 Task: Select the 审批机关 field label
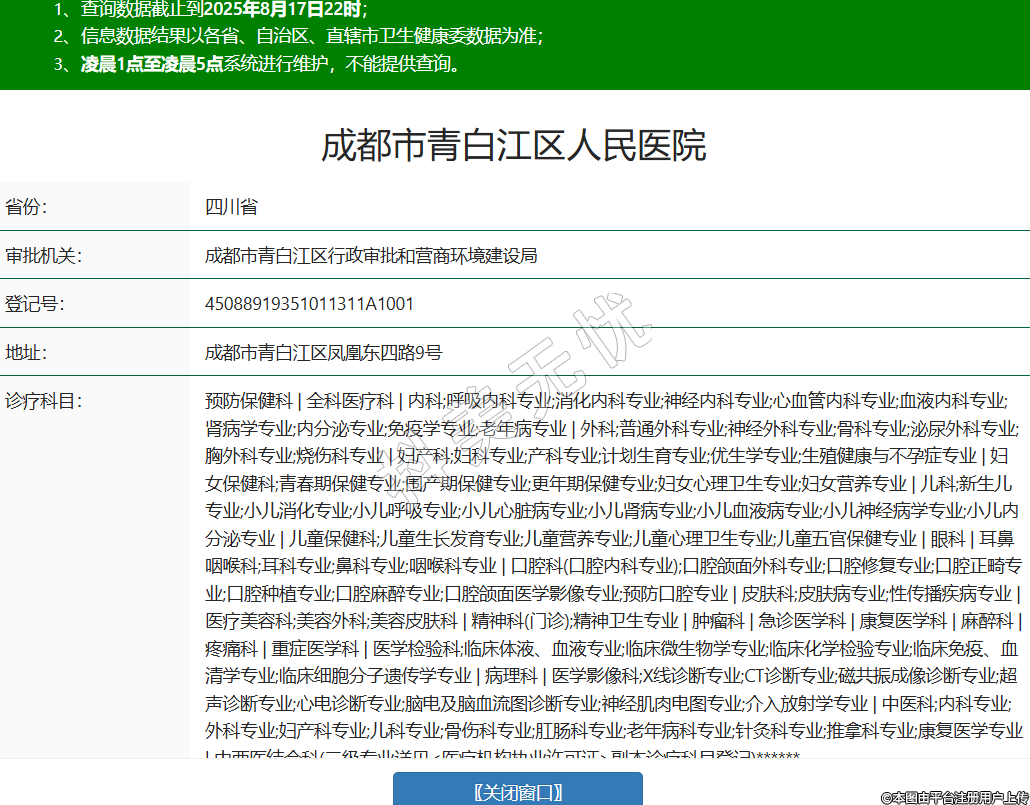pyautogui.click(x=43, y=255)
